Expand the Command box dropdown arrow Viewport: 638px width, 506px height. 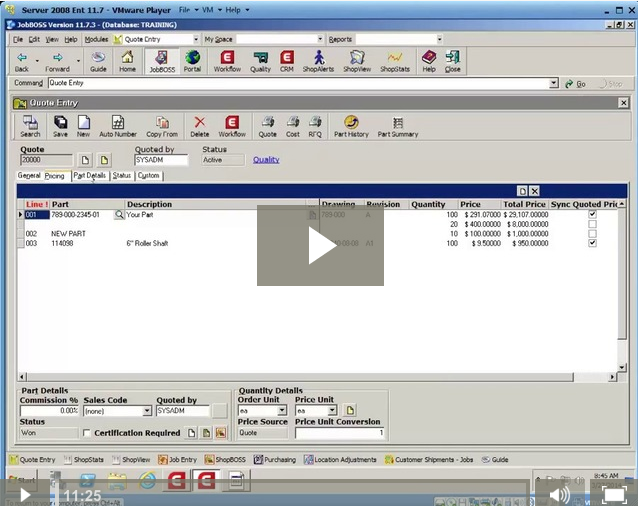553,83
